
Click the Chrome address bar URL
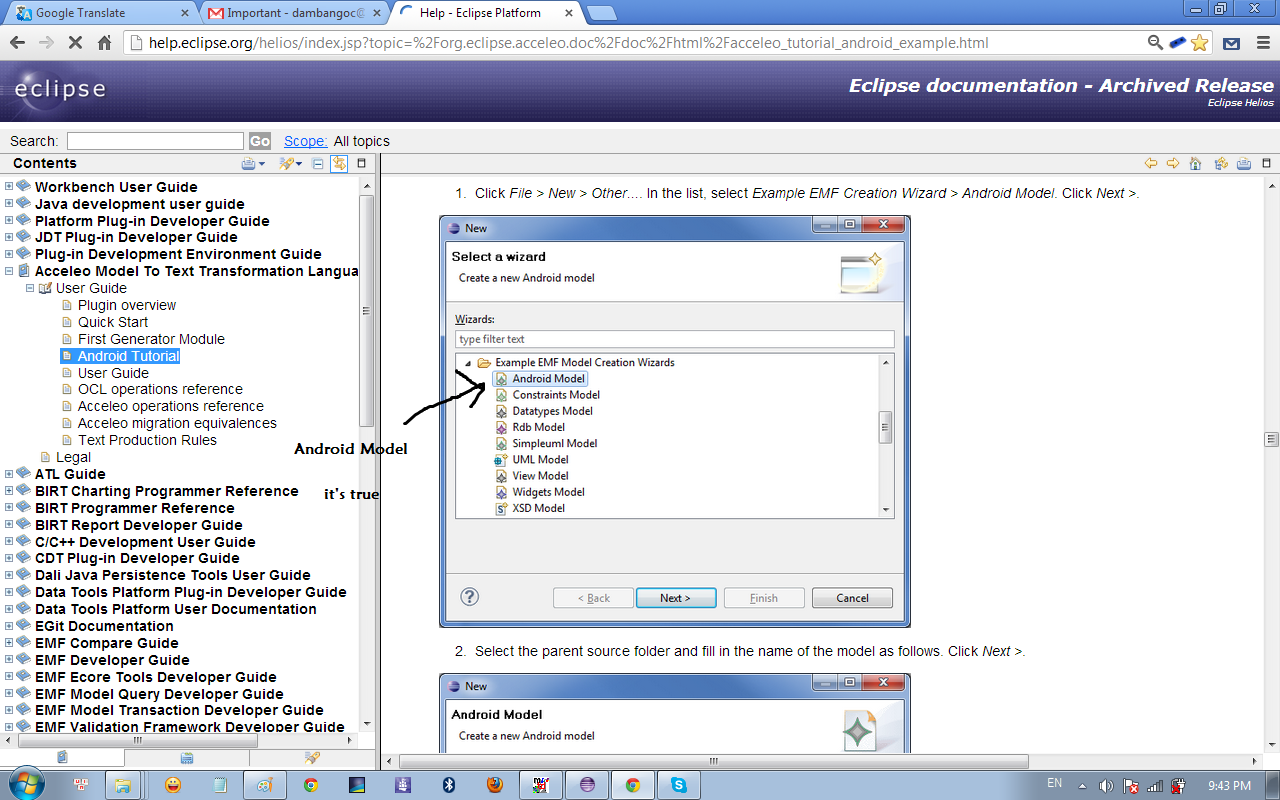pos(568,43)
